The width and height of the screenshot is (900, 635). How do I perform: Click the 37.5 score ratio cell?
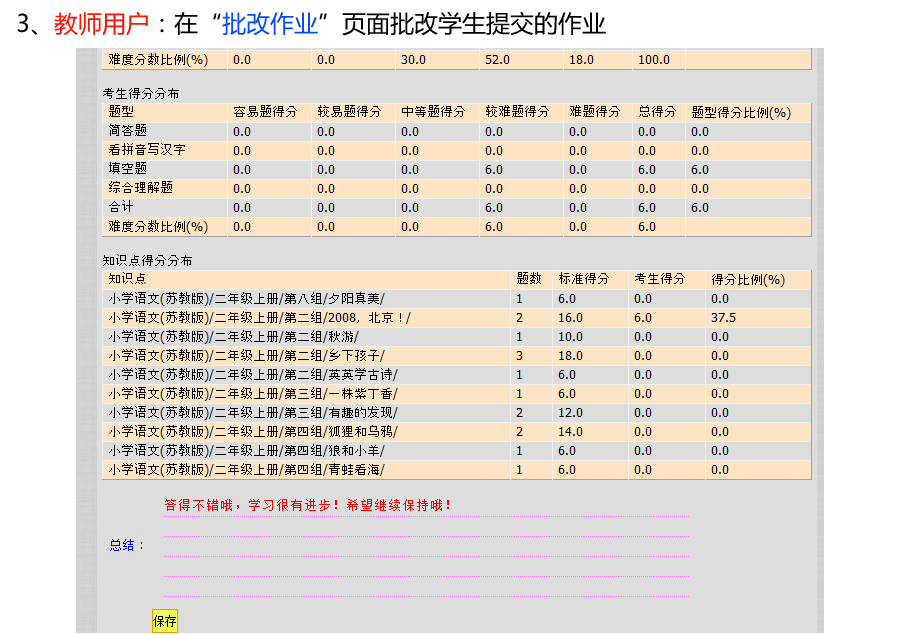click(x=724, y=318)
